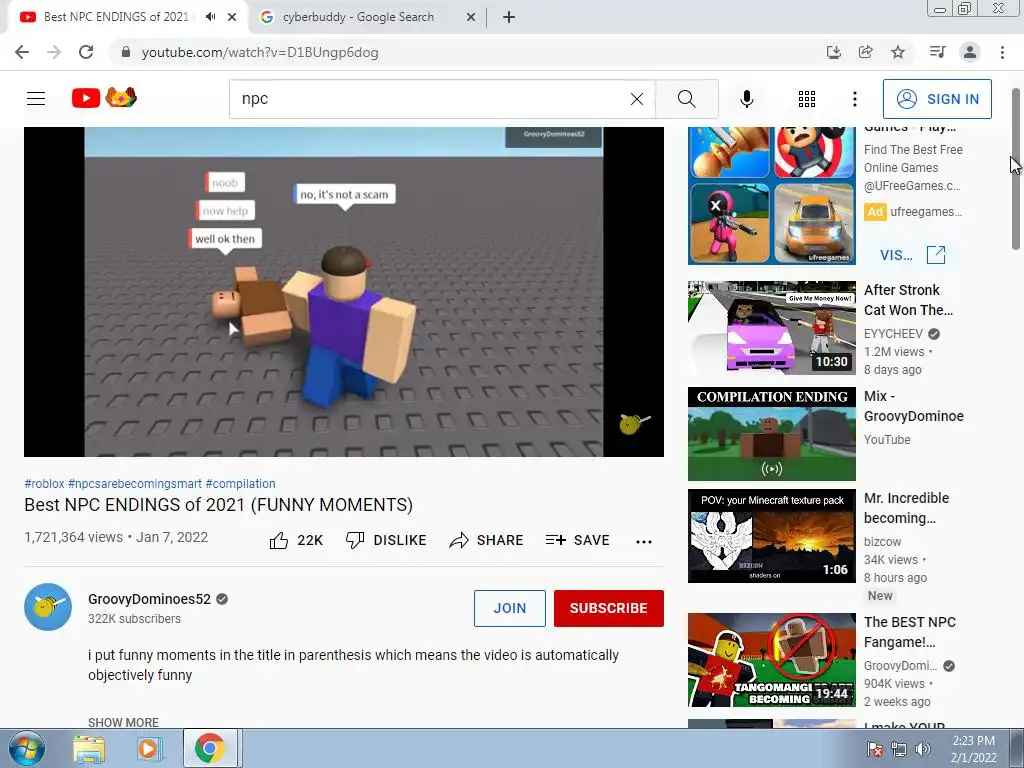Image resolution: width=1024 pixels, height=768 pixels.
Task: Click the video player to pause
Action: tap(344, 292)
